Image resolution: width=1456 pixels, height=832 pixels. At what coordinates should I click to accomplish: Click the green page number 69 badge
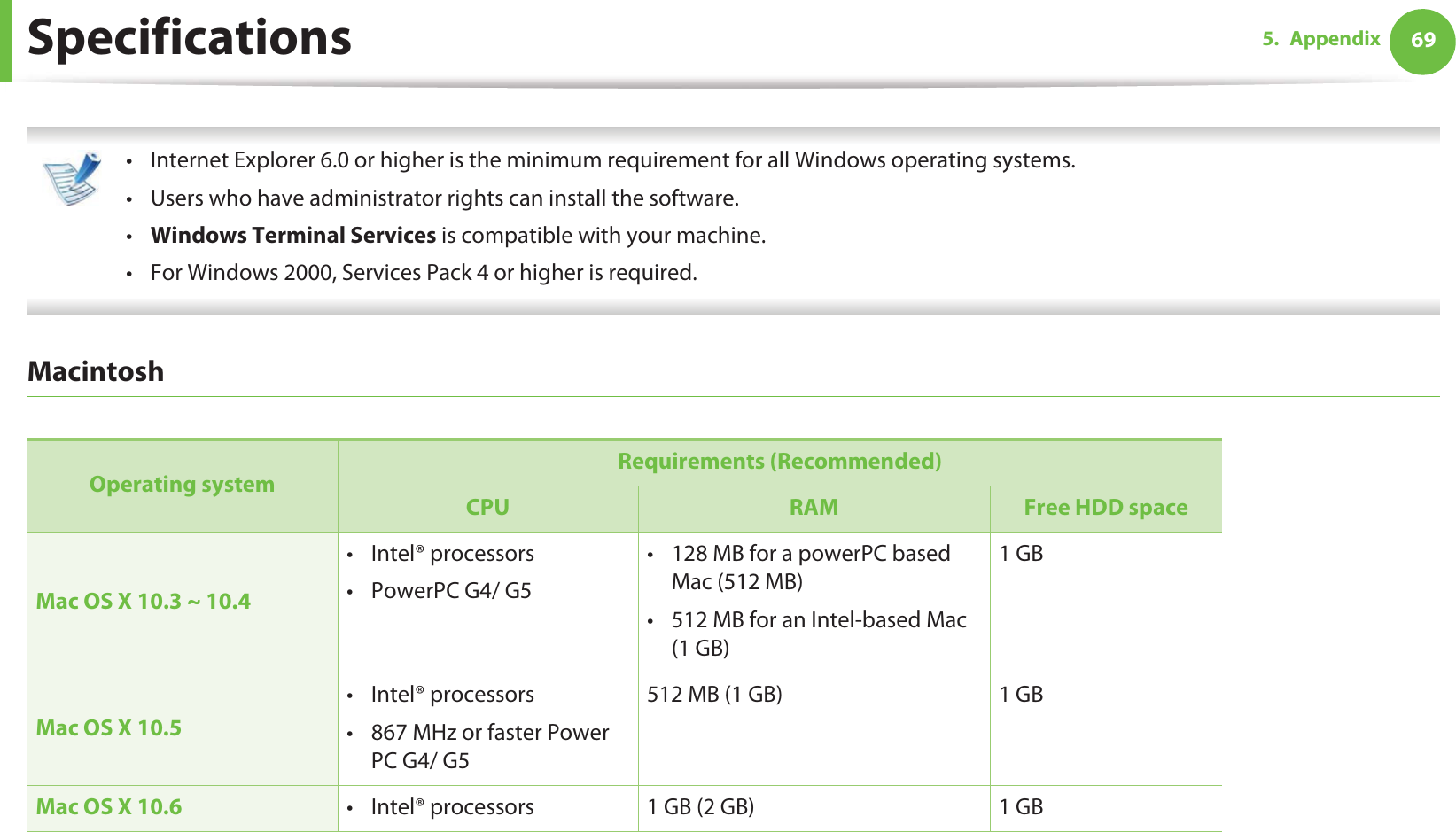1422,41
